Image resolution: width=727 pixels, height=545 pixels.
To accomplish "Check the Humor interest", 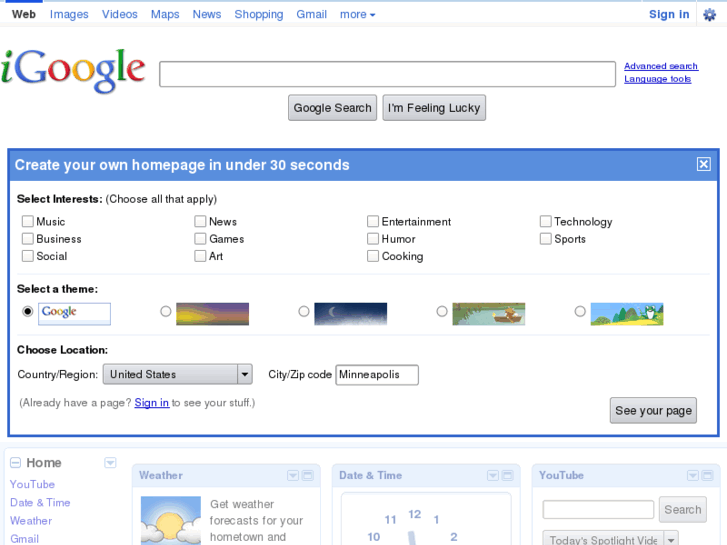I will tap(373, 238).
